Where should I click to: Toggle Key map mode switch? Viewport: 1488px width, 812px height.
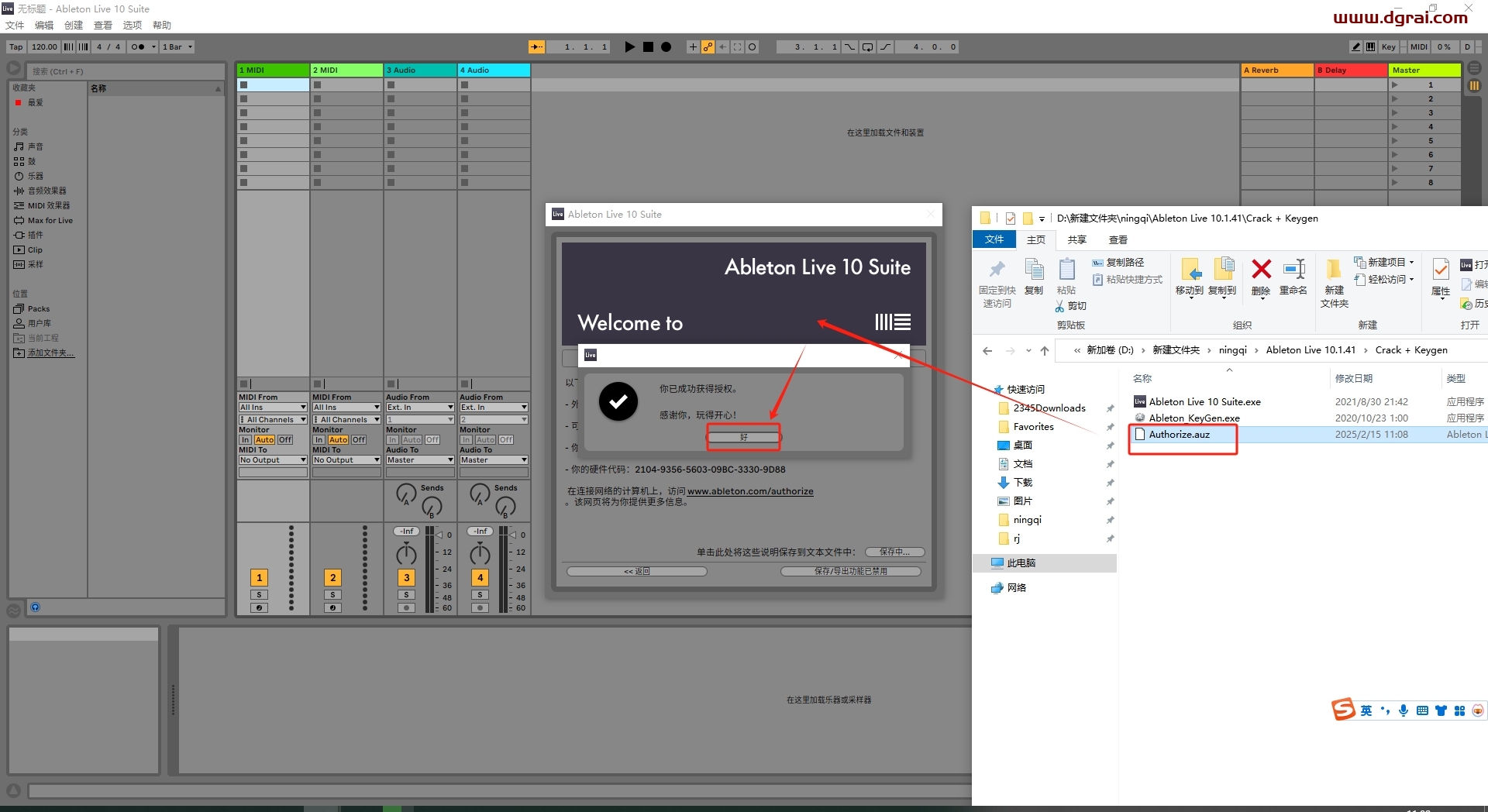tap(1388, 47)
